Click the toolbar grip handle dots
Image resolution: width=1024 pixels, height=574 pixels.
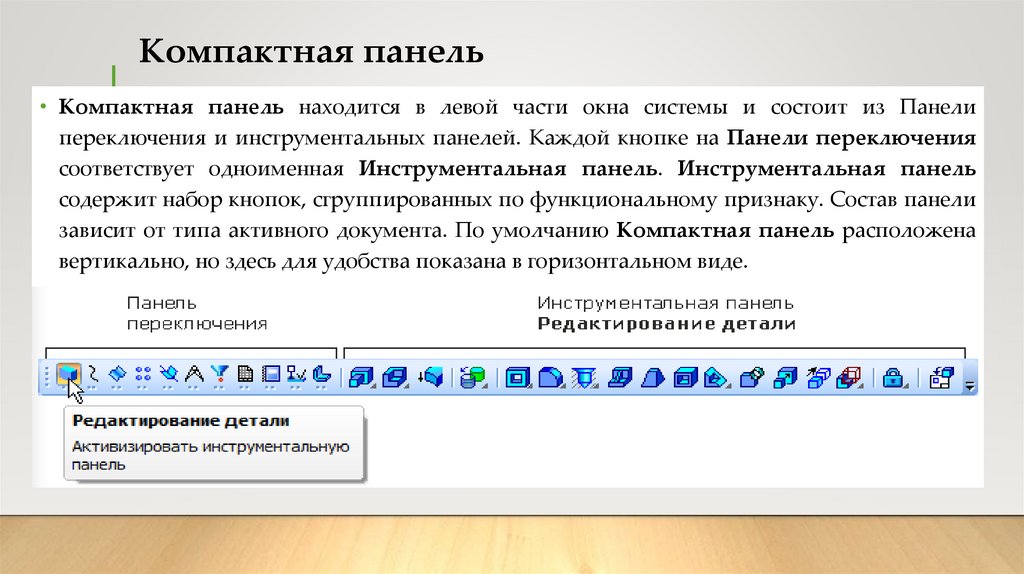click(47, 377)
